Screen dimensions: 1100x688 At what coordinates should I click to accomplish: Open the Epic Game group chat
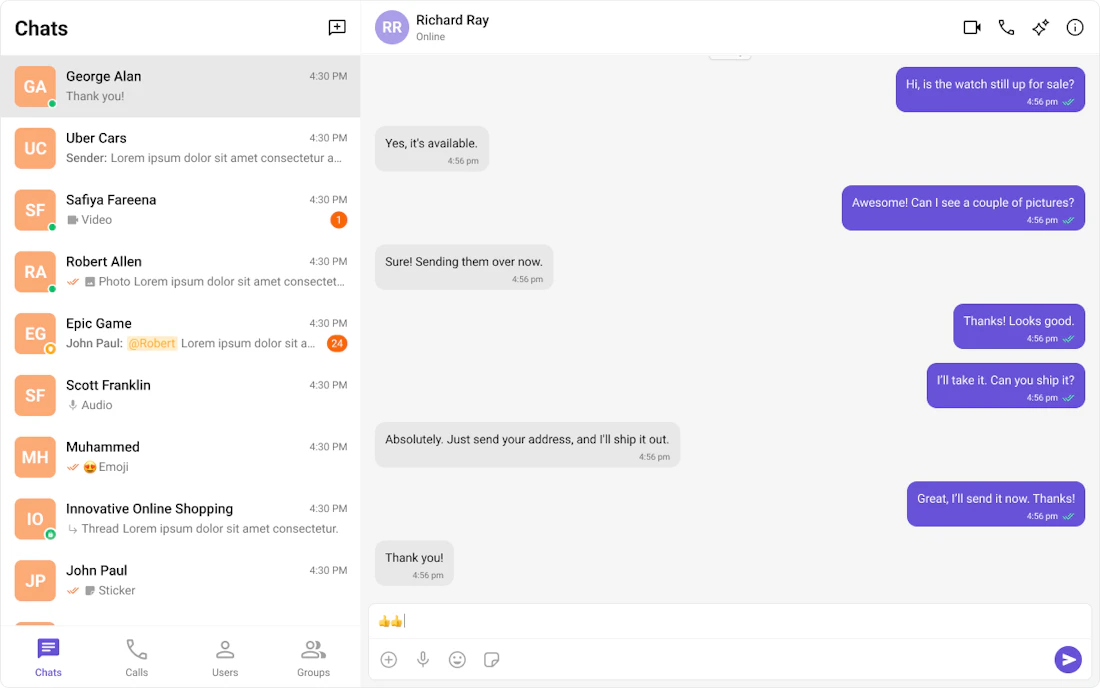180,333
